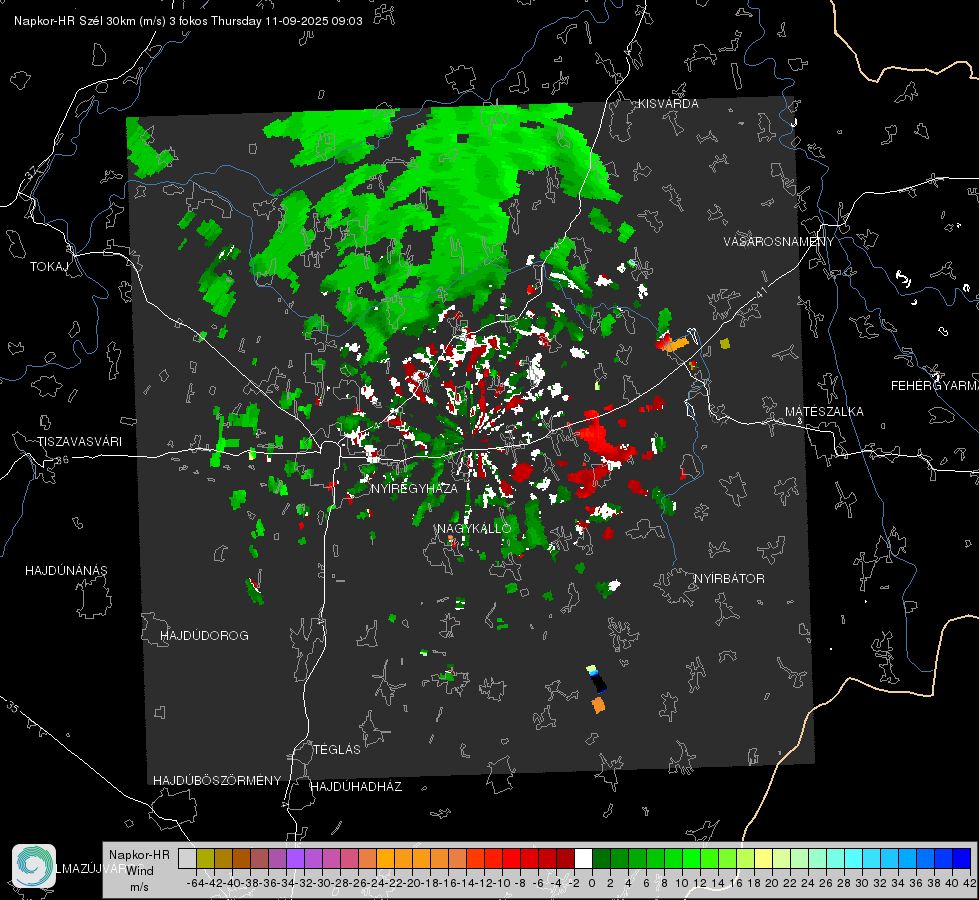Click the NYÍRBÁTOR town label
This screenshot has height=900, width=979.
pos(729,579)
